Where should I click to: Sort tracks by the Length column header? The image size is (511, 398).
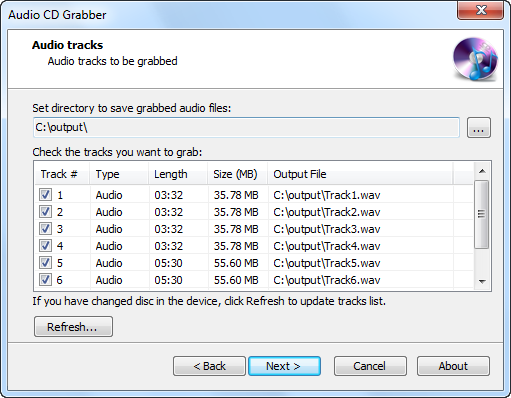178,174
